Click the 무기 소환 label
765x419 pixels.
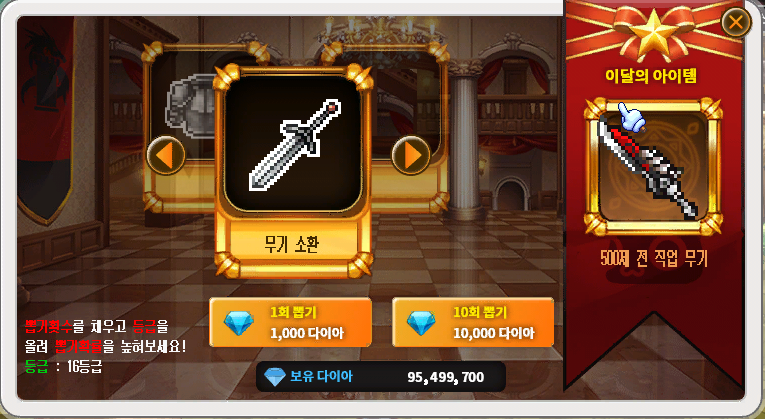pos(292,243)
